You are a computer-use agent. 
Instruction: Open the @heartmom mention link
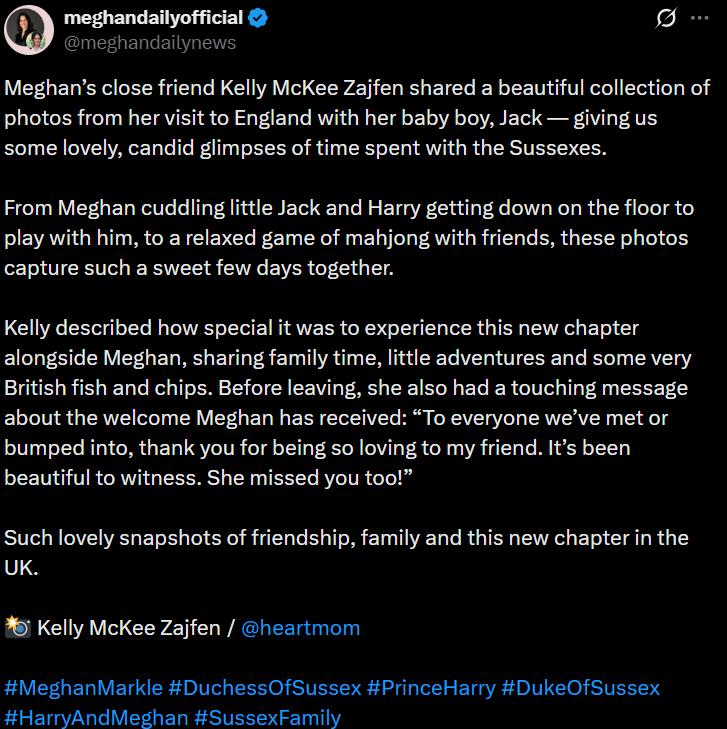coord(300,628)
